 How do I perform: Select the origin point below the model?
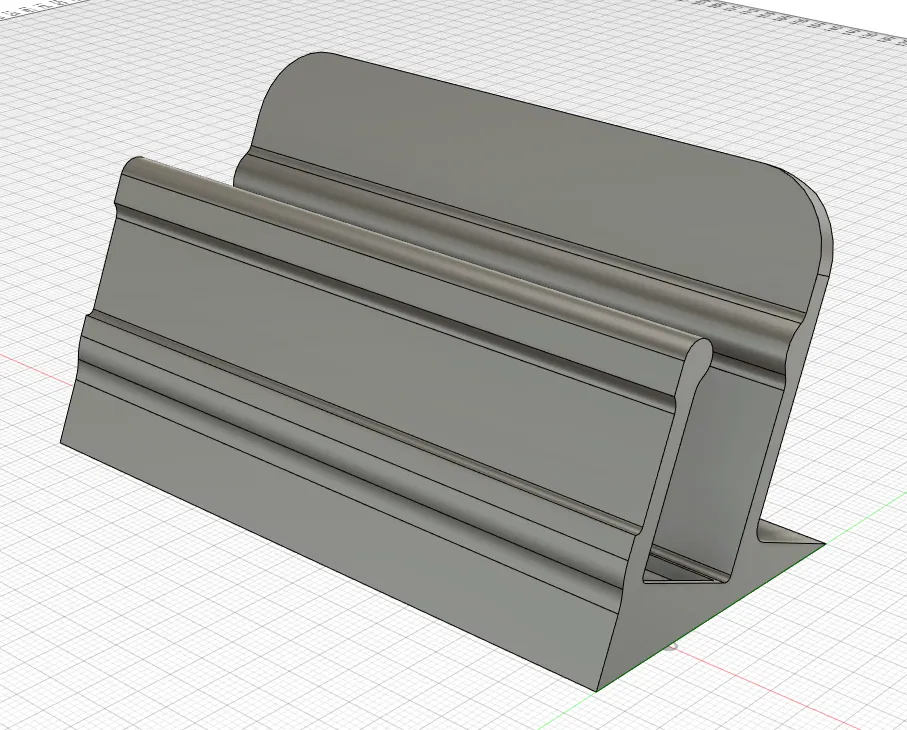[x=671, y=646]
